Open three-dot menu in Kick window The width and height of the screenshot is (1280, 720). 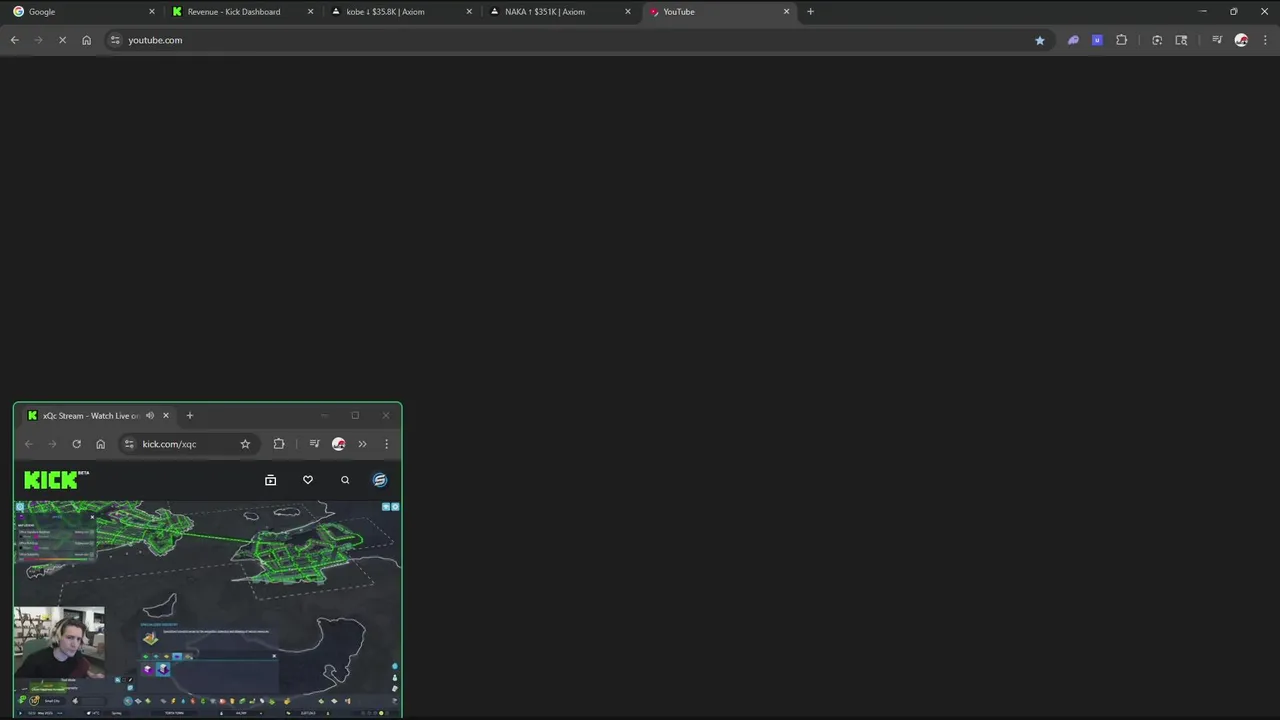pos(387,444)
